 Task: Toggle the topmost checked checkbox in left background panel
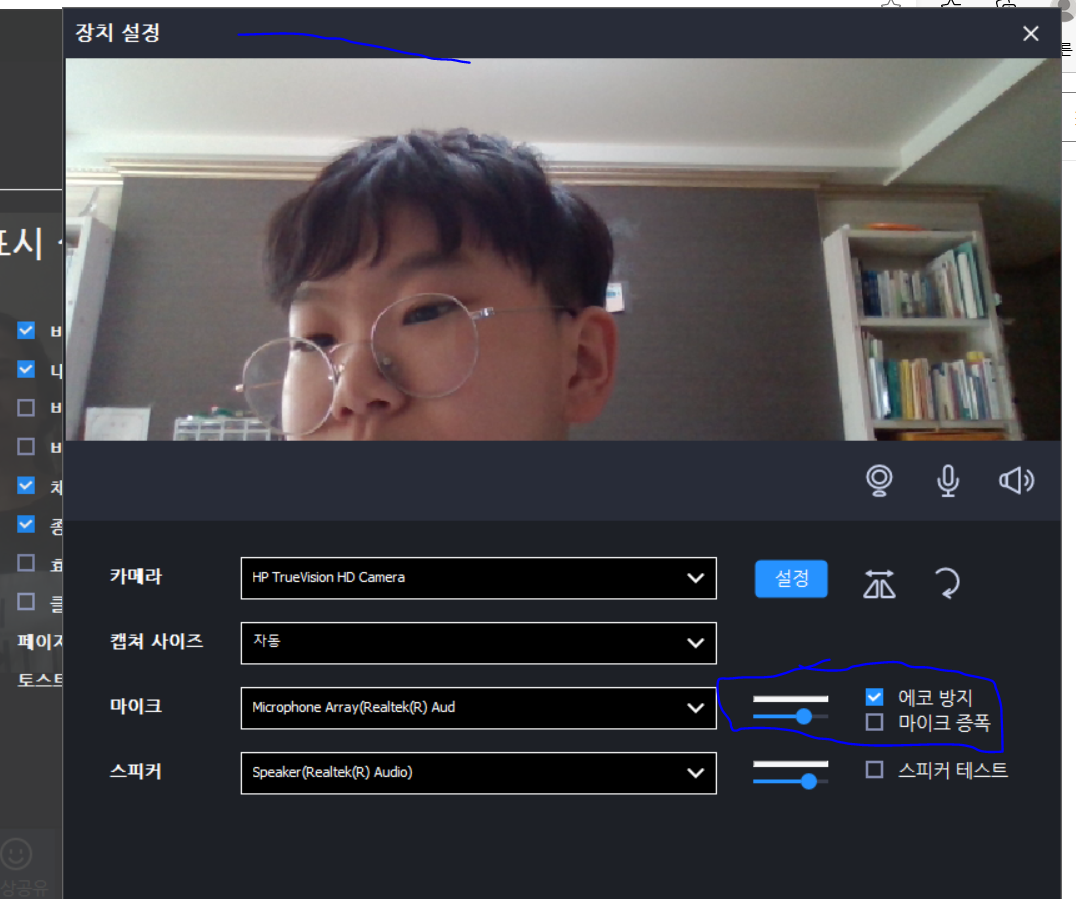tap(26, 330)
